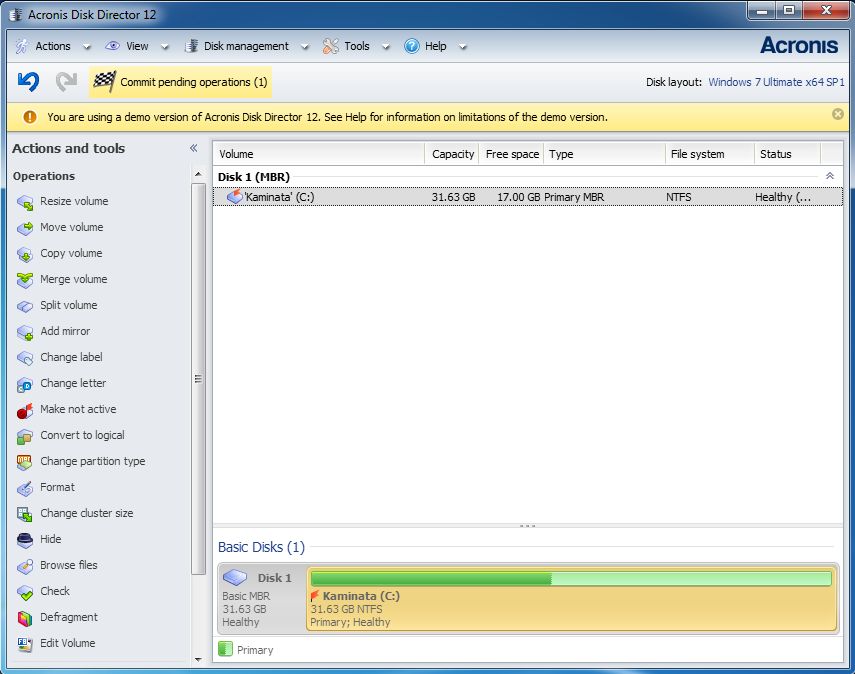Click the Resize volume icon

point(25,202)
